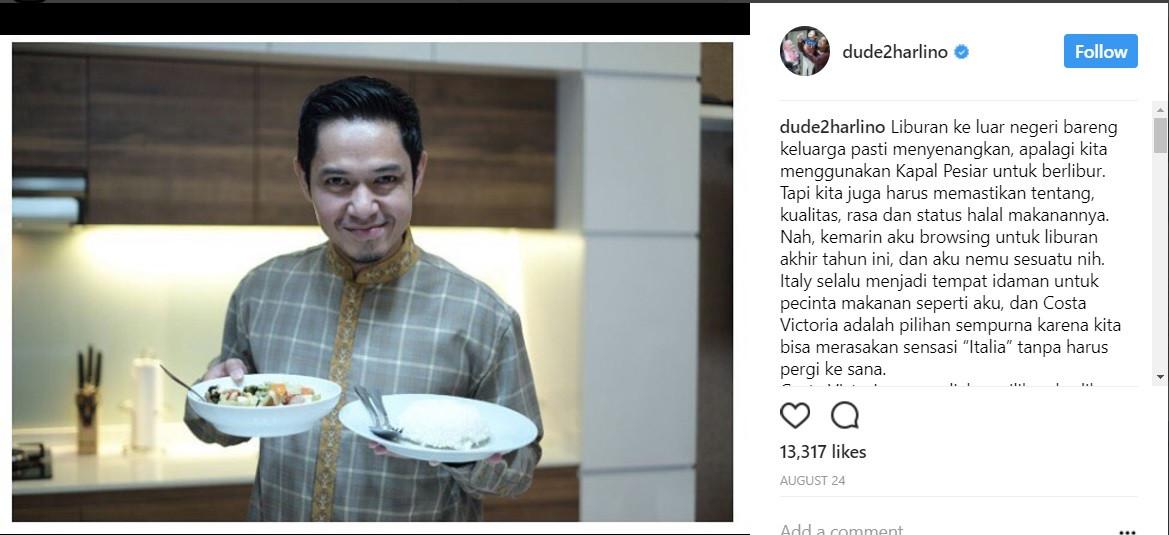Follow the dude2harlino account
The width and height of the screenshot is (1169, 535).
1100,51
